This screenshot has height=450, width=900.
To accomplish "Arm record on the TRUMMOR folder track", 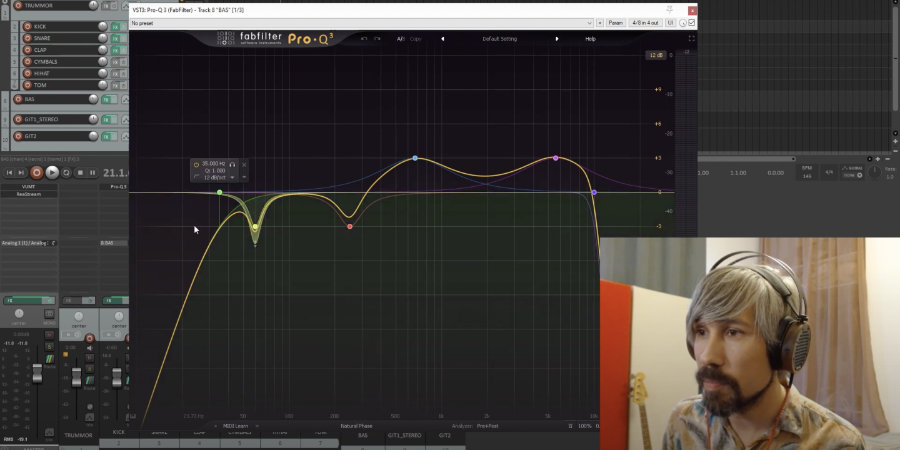I will pyautogui.click(x=18, y=5).
